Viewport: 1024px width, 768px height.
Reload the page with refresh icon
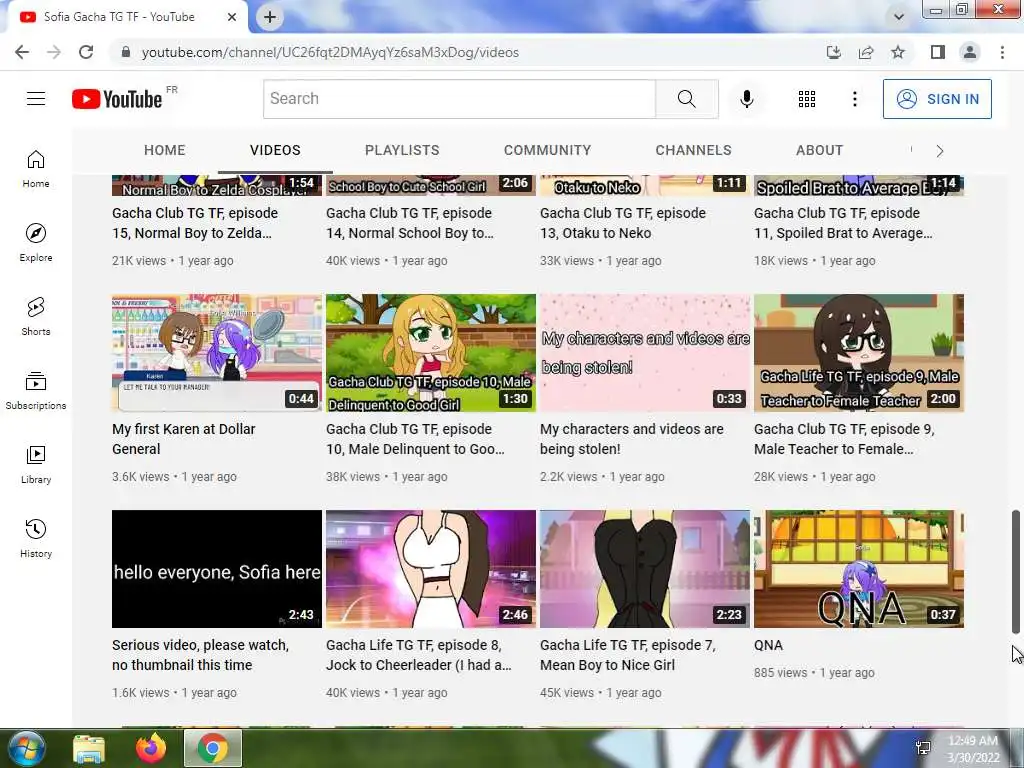point(86,52)
